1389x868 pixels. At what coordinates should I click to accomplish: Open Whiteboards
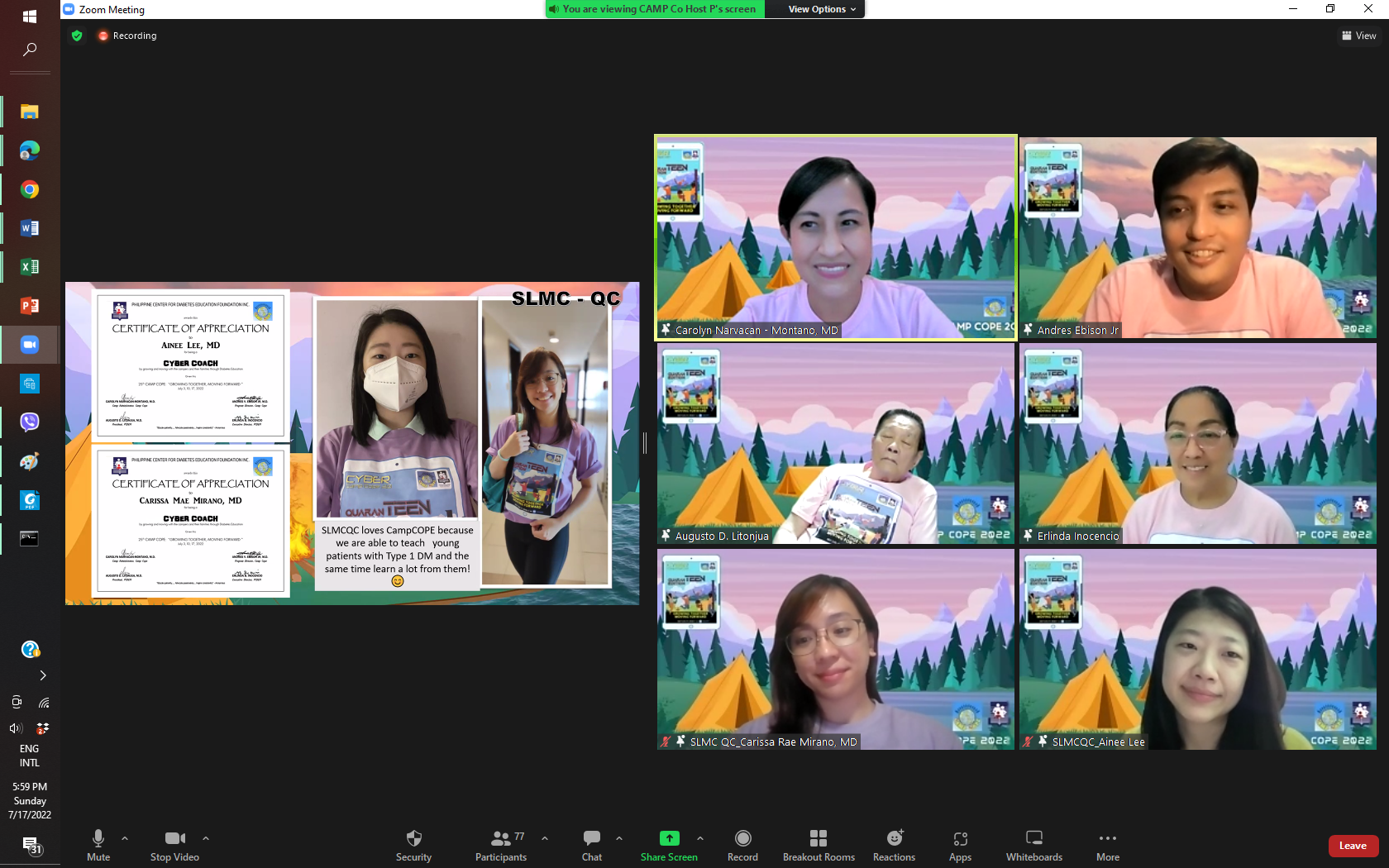1033,844
